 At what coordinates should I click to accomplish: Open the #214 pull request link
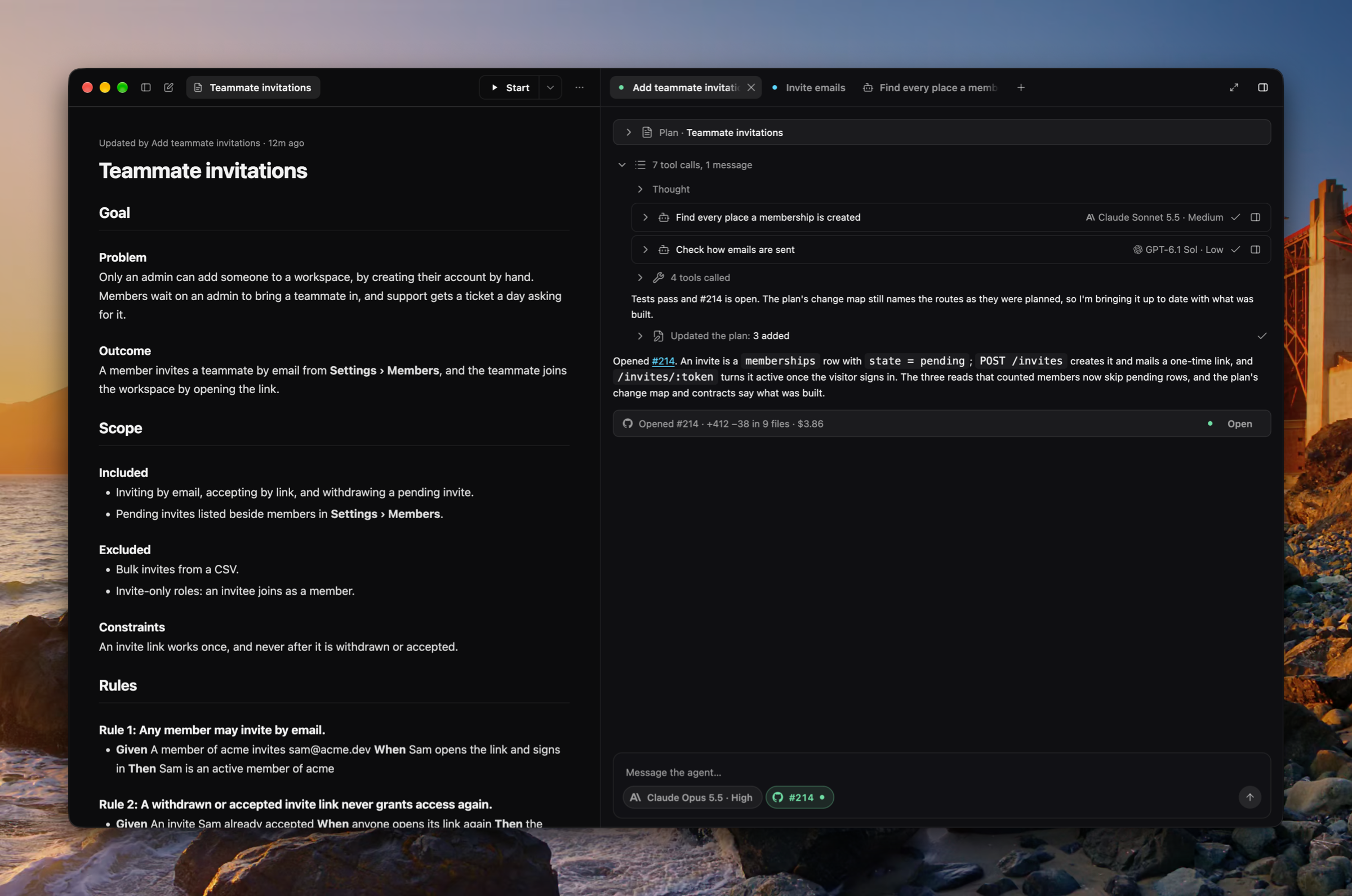tap(663, 361)
